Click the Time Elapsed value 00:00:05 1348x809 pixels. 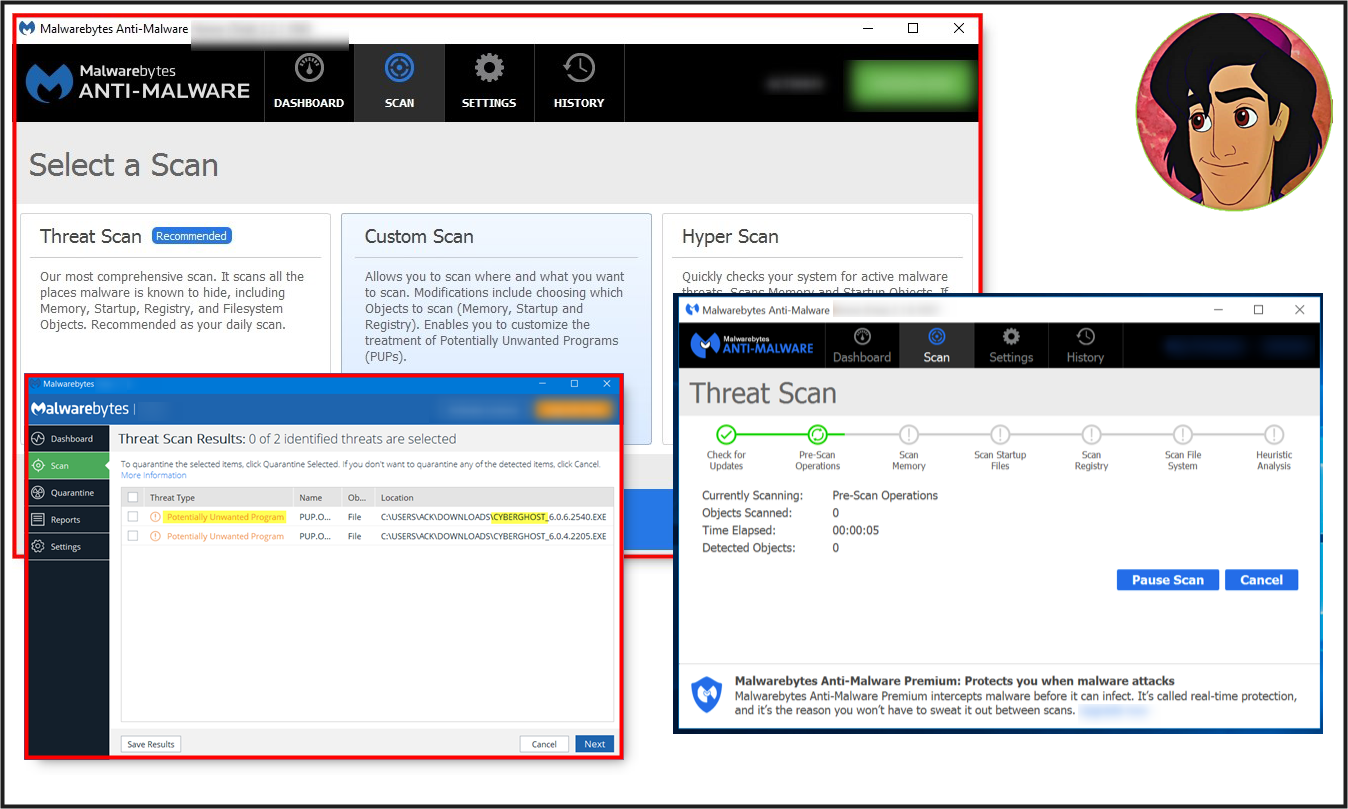(x=856, y=531)
